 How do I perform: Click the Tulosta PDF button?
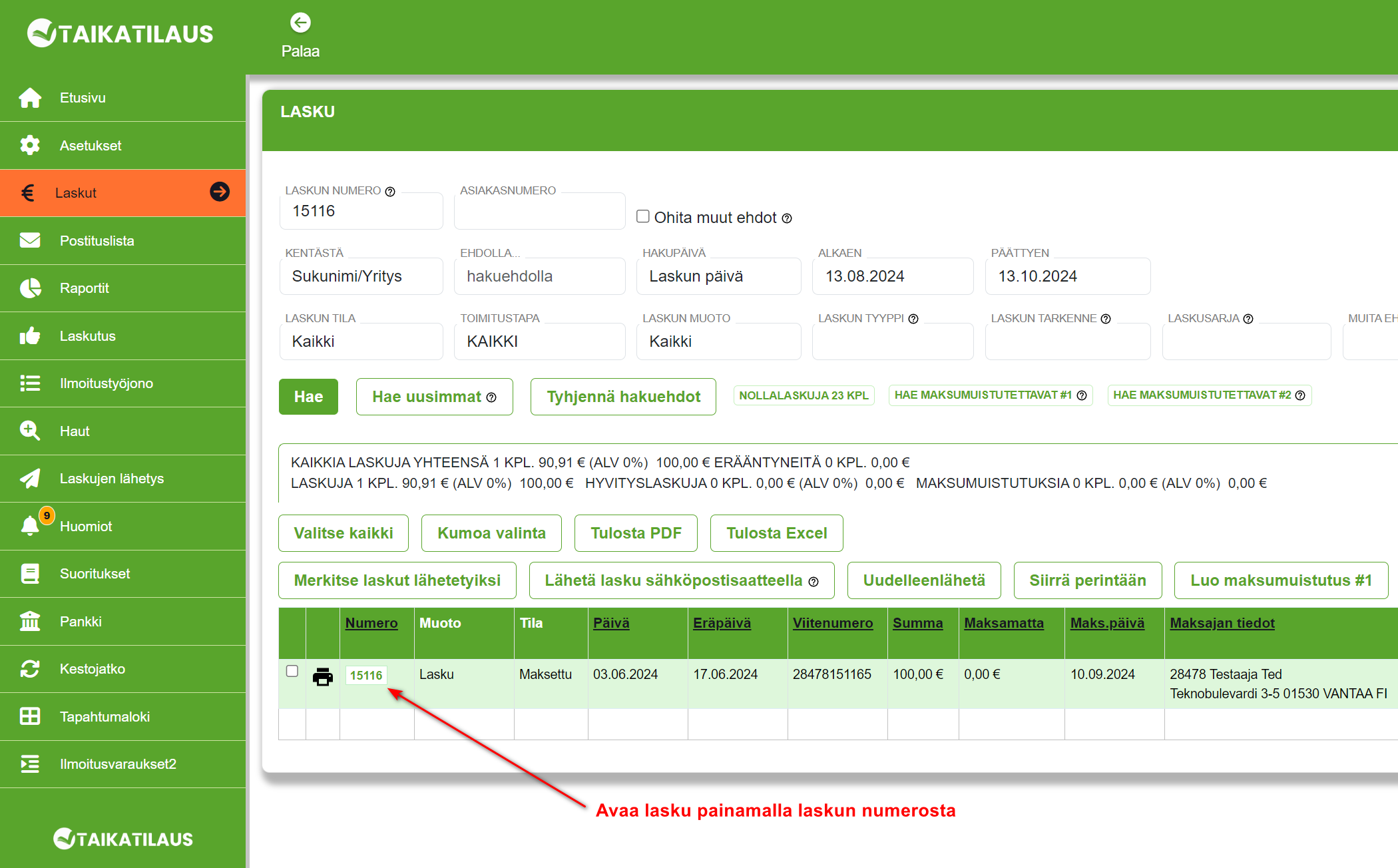(x=636, y=533)
